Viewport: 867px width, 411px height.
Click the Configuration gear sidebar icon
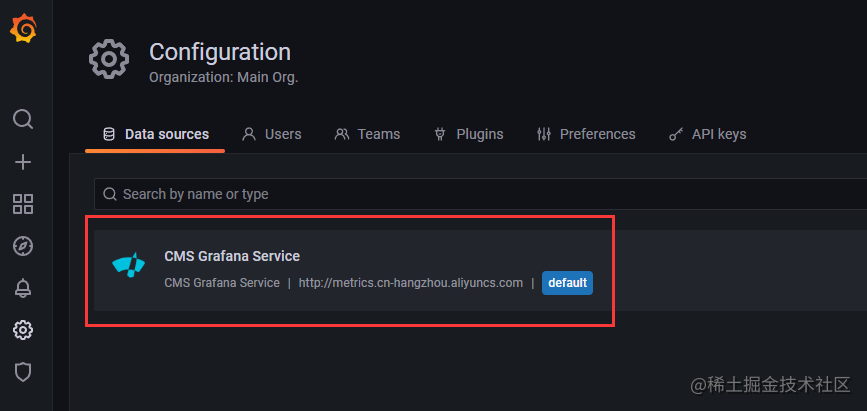pyautogui.click(x=23, y=330)
